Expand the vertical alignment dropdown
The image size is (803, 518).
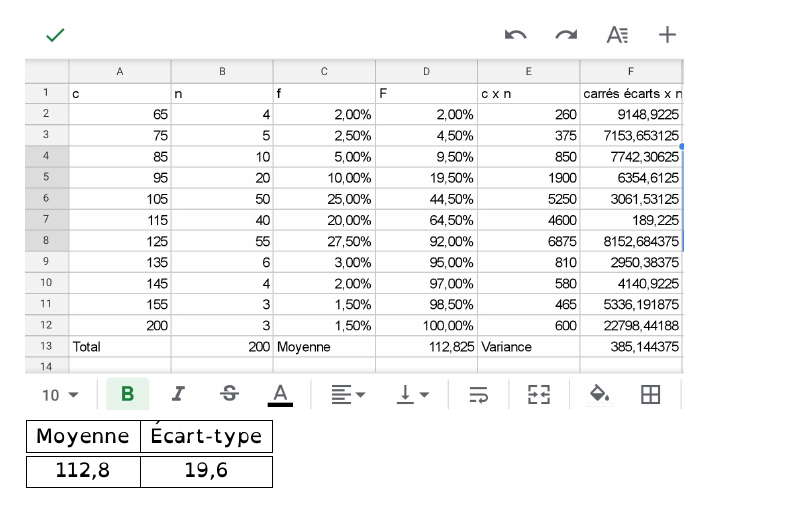click(x=413, y=395)
